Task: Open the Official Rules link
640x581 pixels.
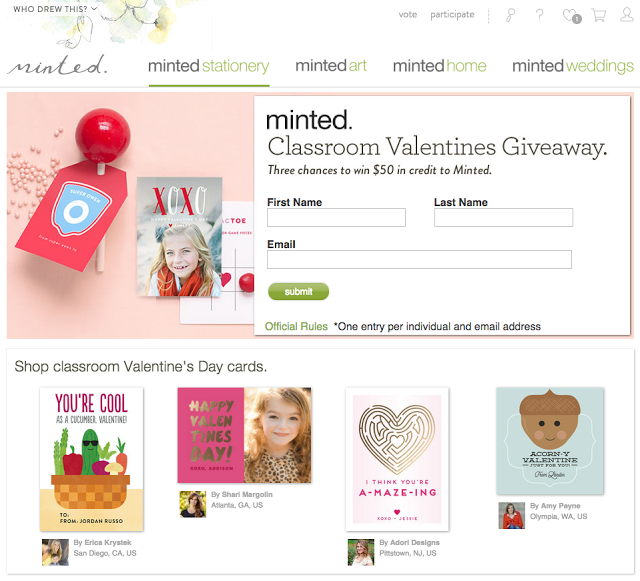Action: pyautogui.click(x=296, y=326)
